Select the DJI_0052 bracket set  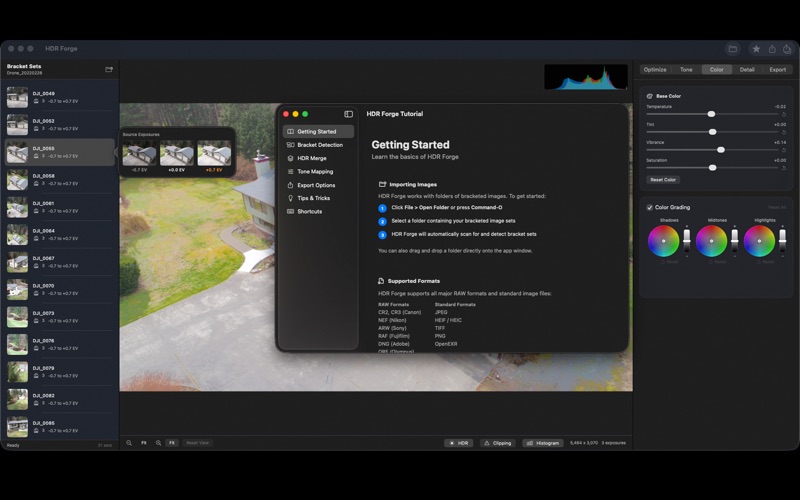tap(60, 125)
